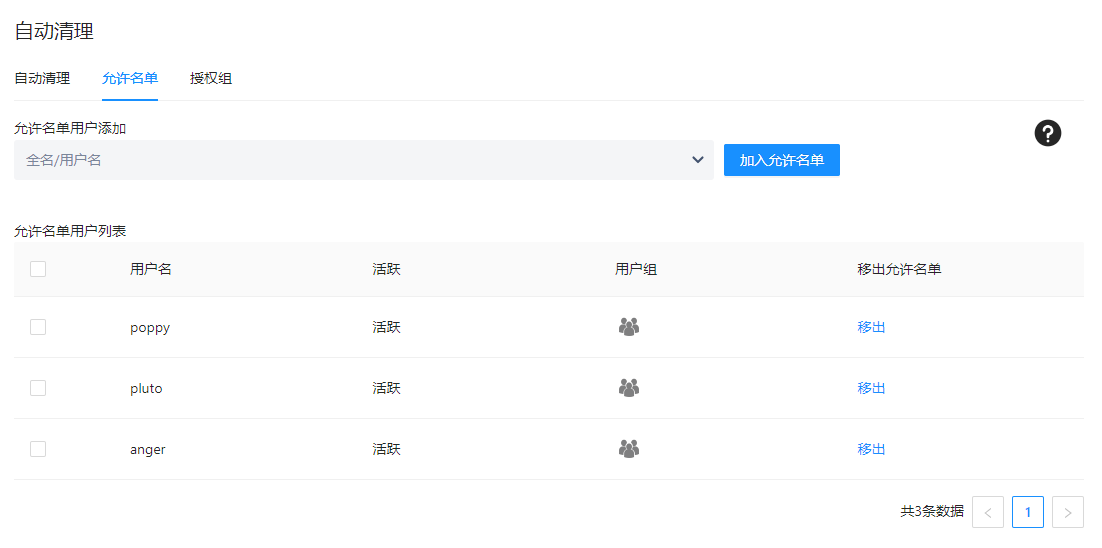The height and width of the screenshot is (548, 1102).
Task: Click page number 1 button
Action: click(x=1028, y=512)
